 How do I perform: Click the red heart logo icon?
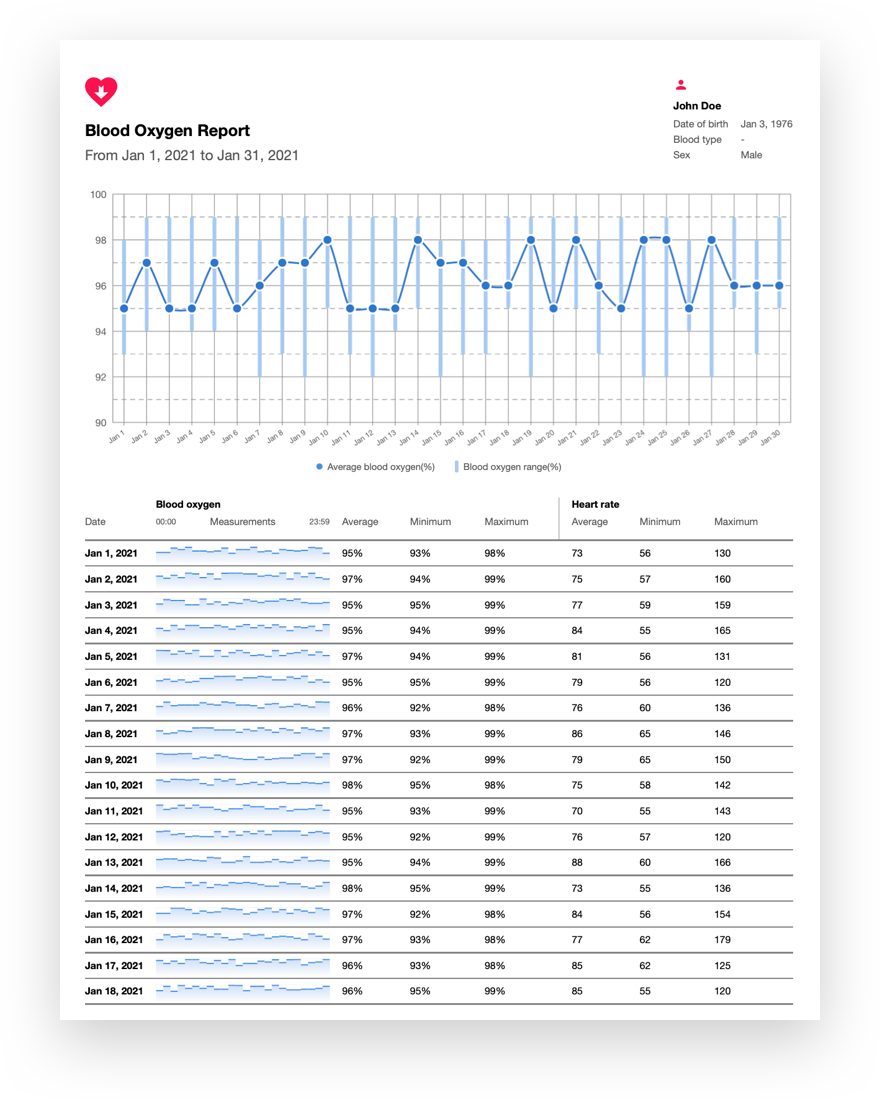[101, 91]
